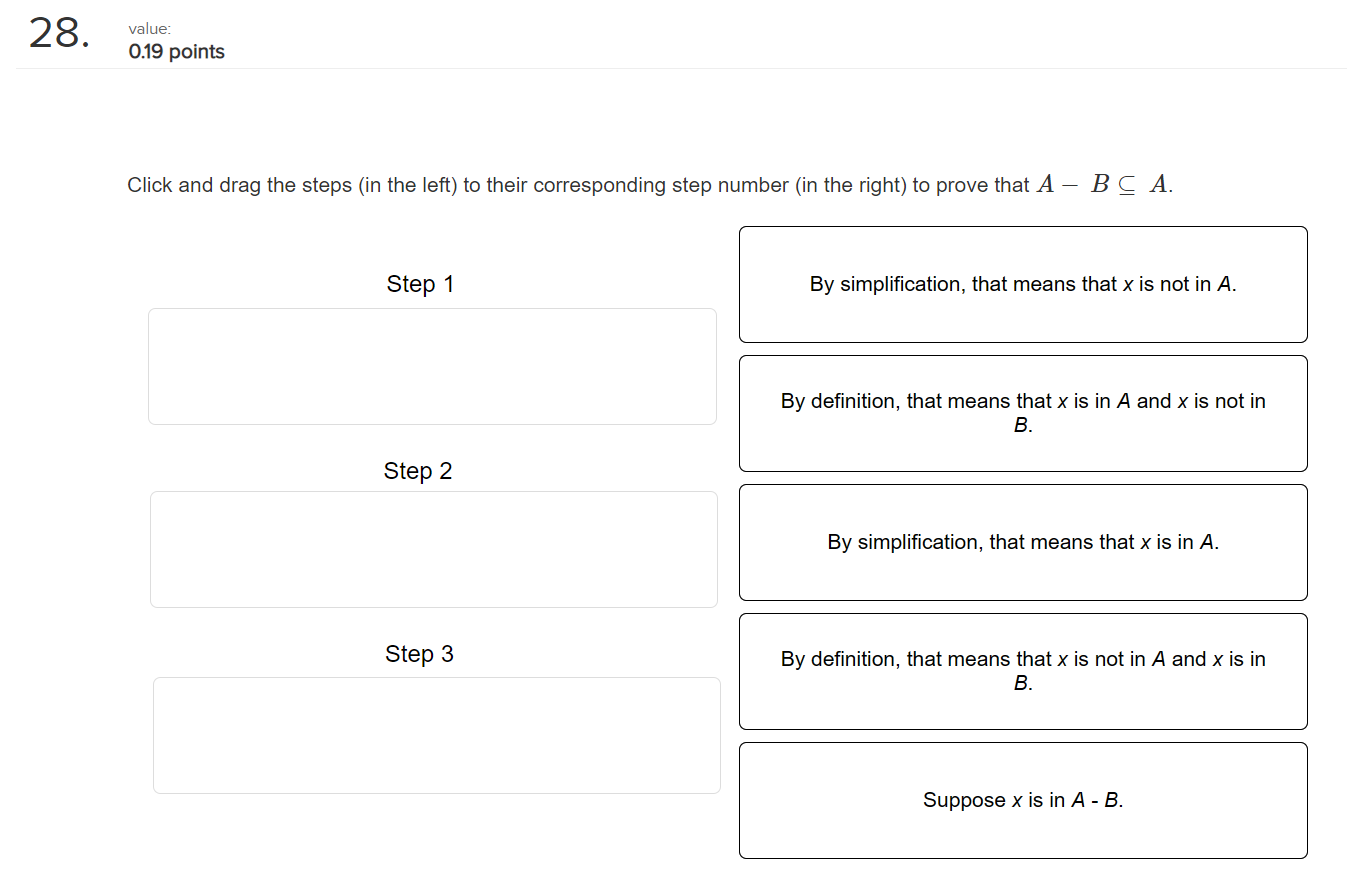Viewport: 1347px width, 869px height.
Task: Click the 'value:' label
Action: (148, 29)
